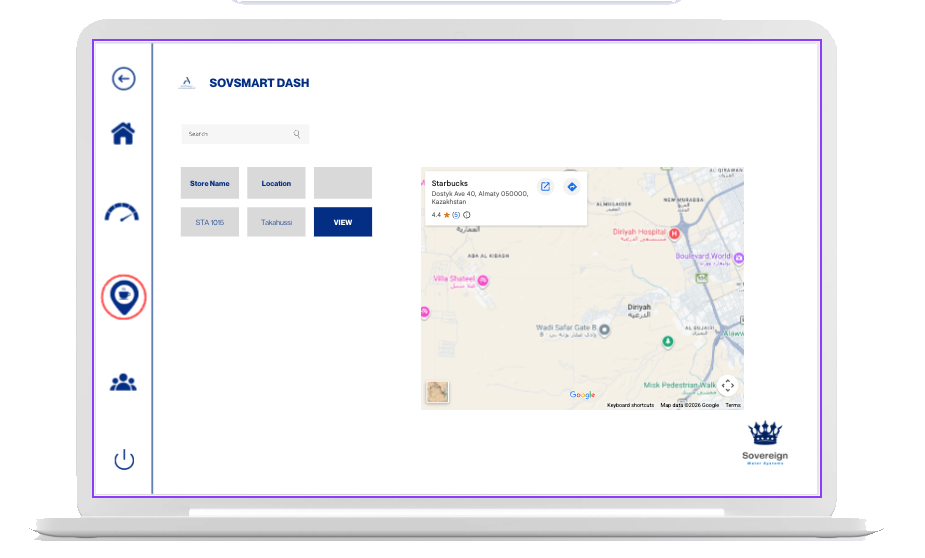The height and width of the screenshot is (558, 925).
Task: Select the store location pin icon
Action: coord(124,297)
